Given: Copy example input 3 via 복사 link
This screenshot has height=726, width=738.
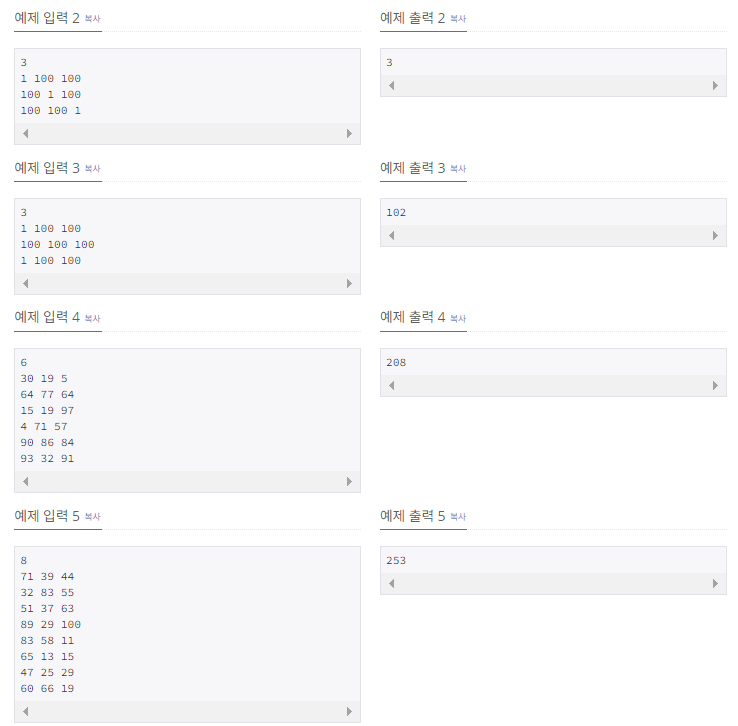Looking at the screenshot, I should 93,168.
